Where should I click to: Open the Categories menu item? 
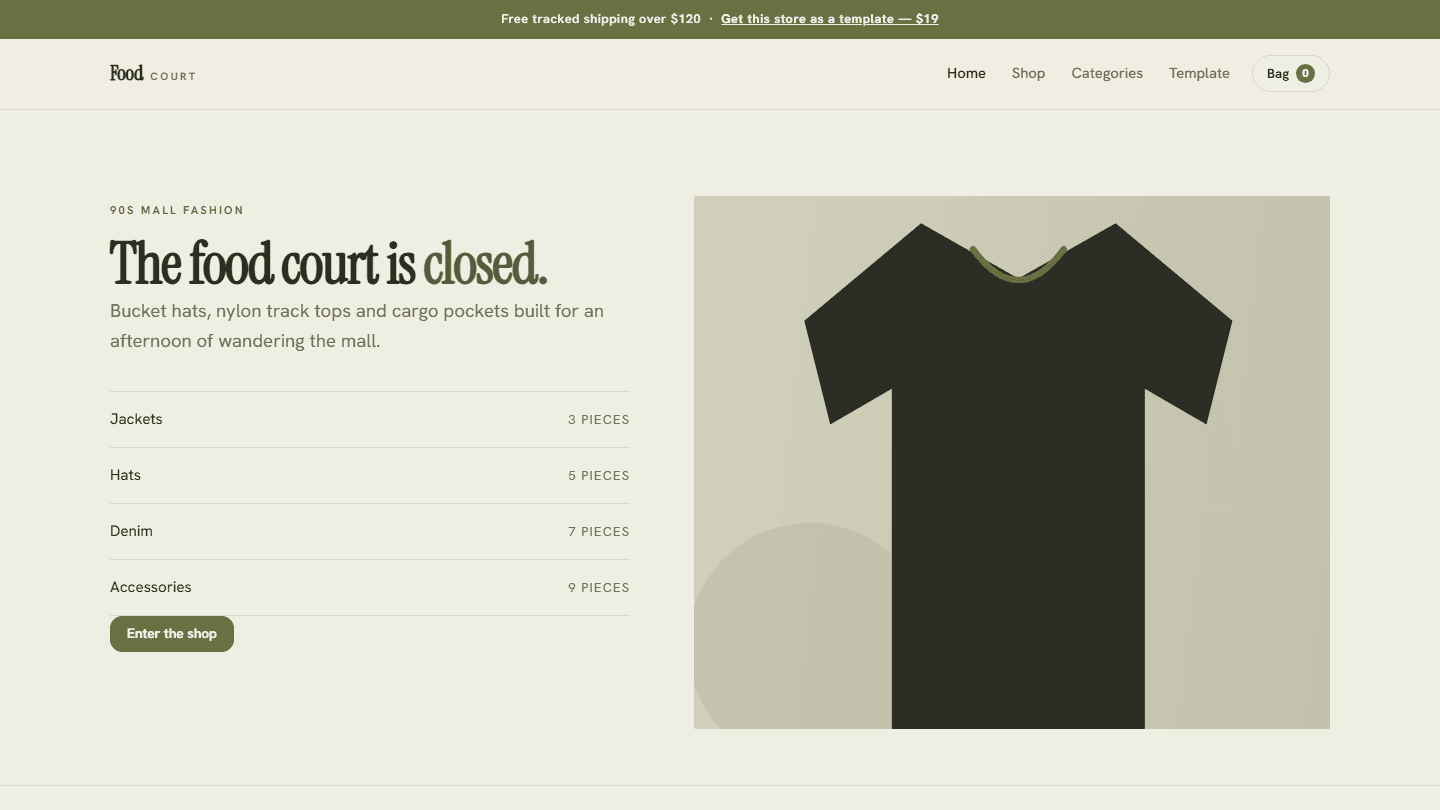(1107, 73)
